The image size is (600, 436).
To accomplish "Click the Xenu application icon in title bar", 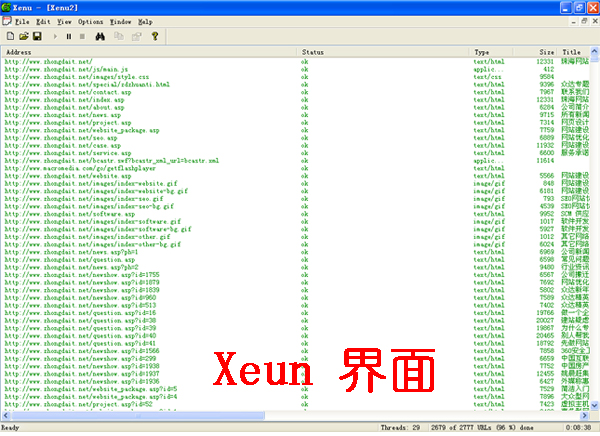I will click(6, 7).
